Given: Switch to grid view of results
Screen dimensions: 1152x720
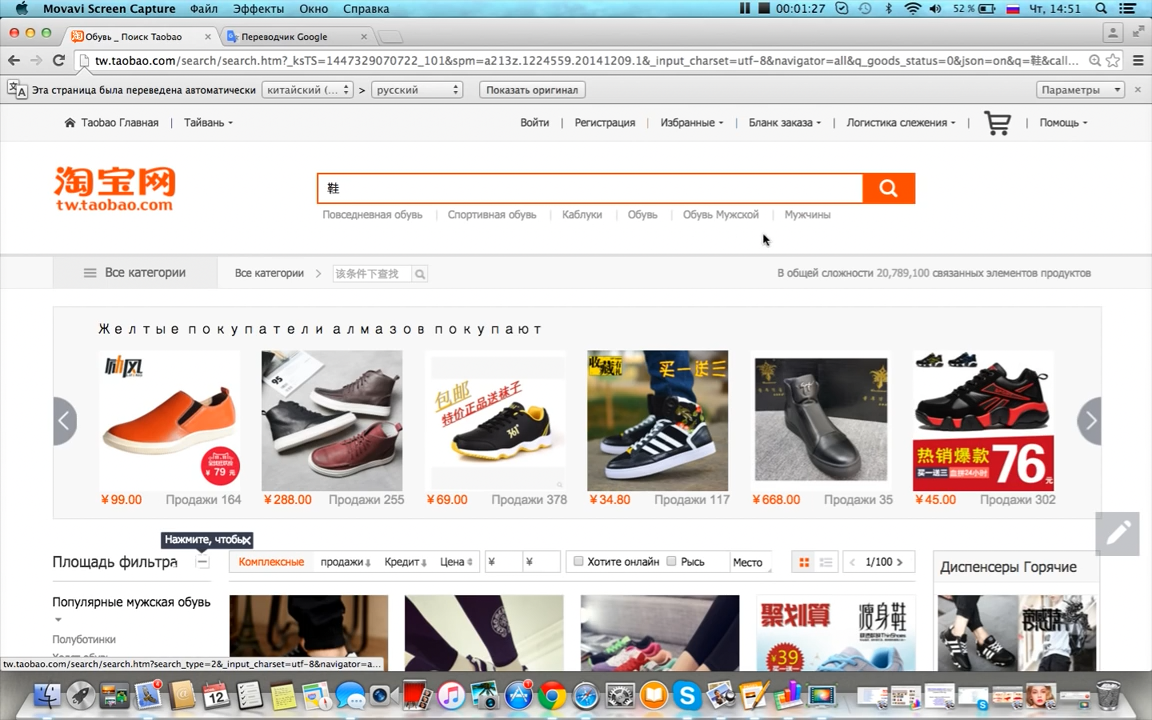Looking at the screenshot, I should point(804,562).
